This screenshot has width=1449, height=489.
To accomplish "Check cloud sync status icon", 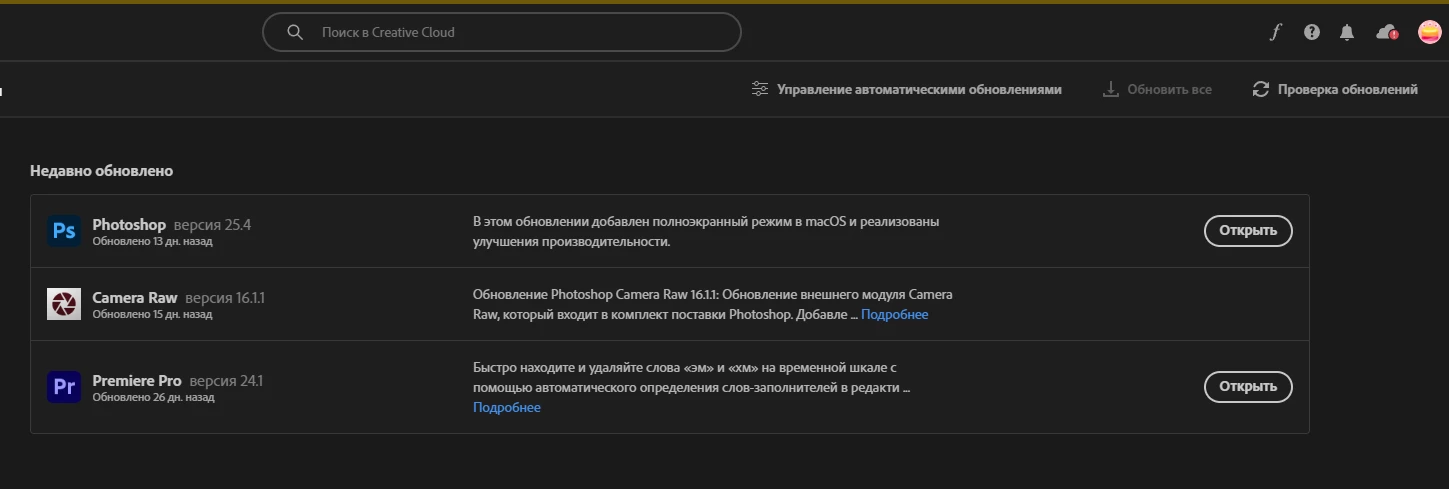I will click(x=1386, y=32).
